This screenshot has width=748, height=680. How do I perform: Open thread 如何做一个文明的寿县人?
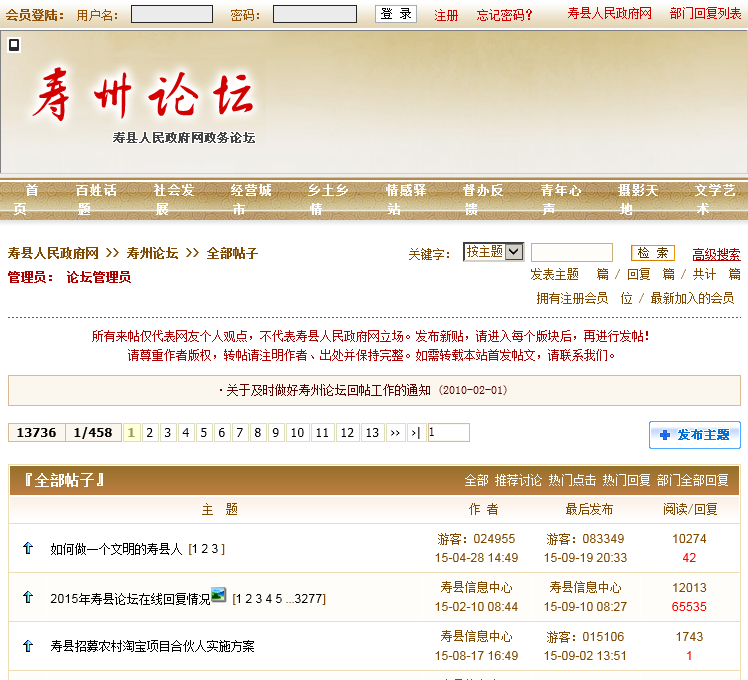coord(116,549)
